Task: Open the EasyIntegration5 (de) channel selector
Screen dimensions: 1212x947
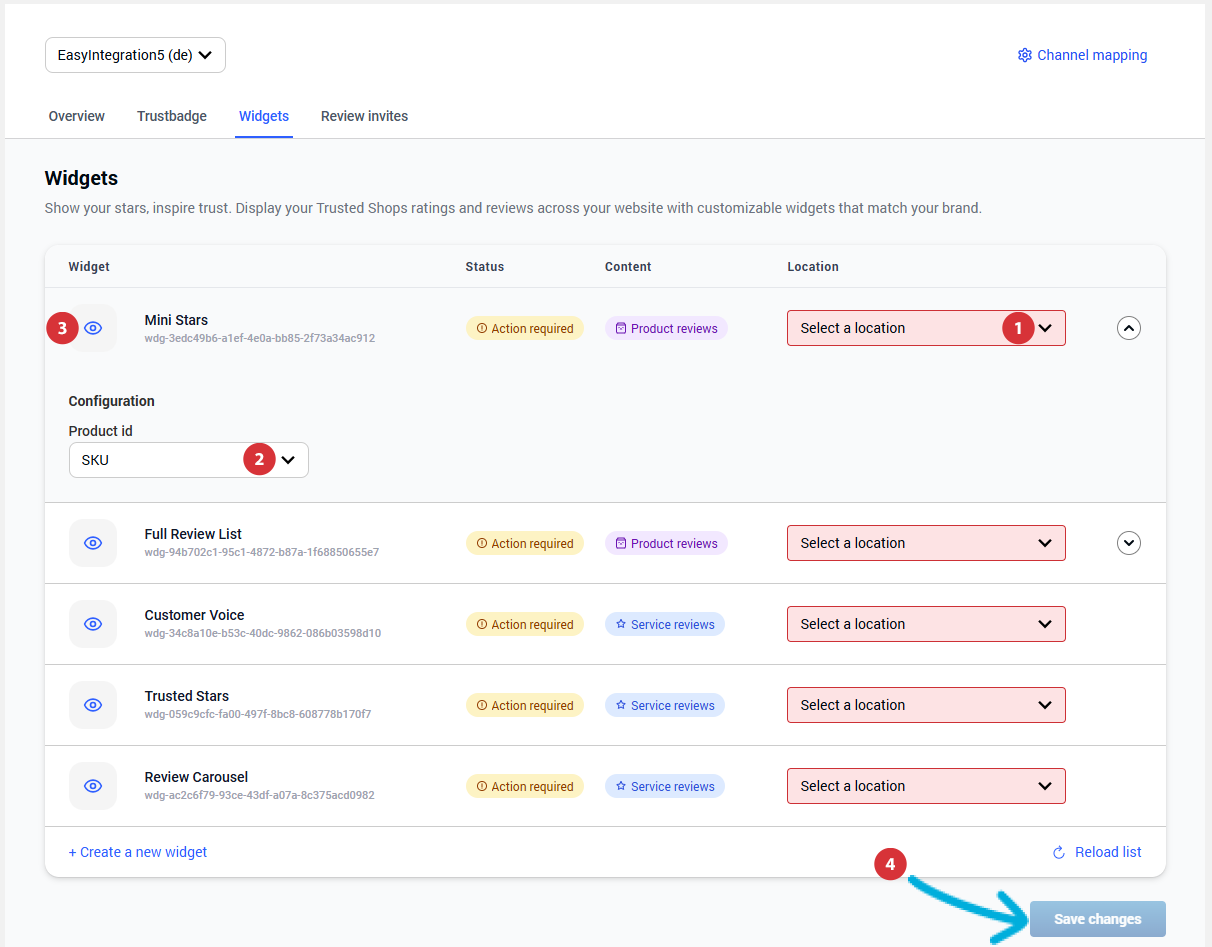Action: click(135, 55)
